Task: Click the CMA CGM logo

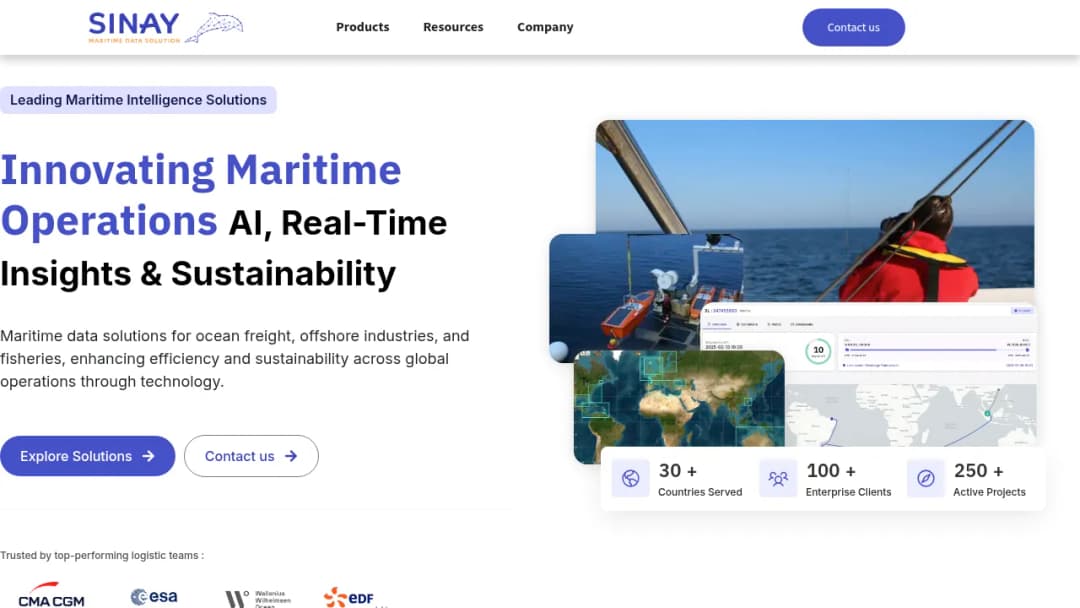Action: coord(52,596)
